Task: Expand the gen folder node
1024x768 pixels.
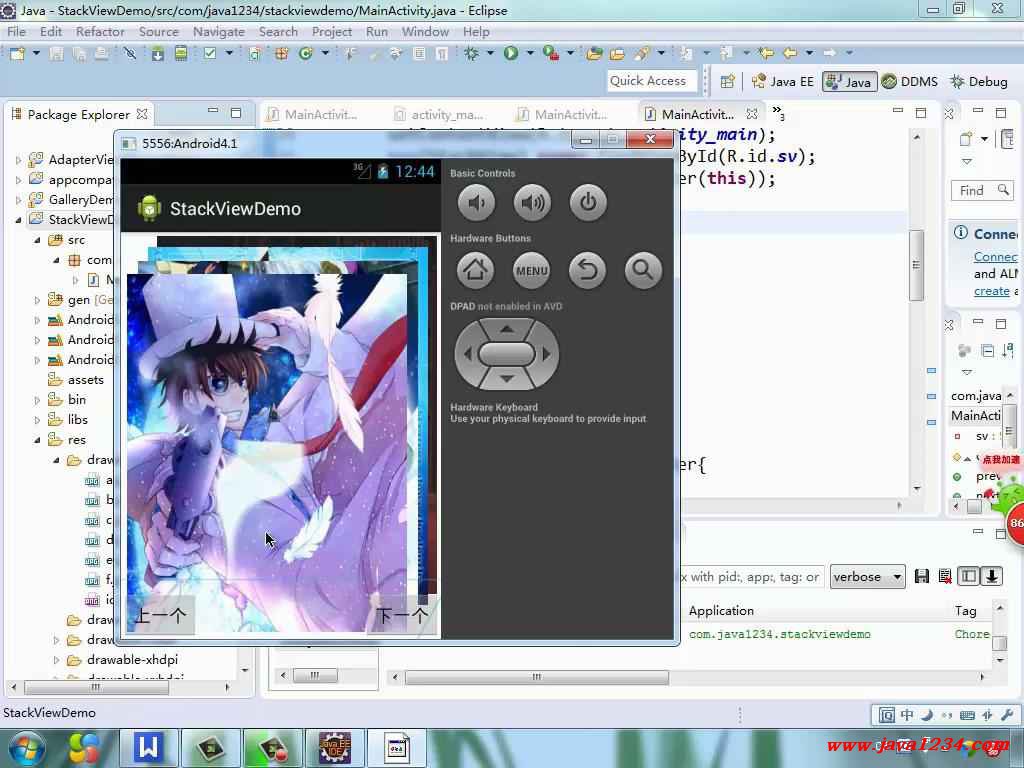Action: click(37, 300)
